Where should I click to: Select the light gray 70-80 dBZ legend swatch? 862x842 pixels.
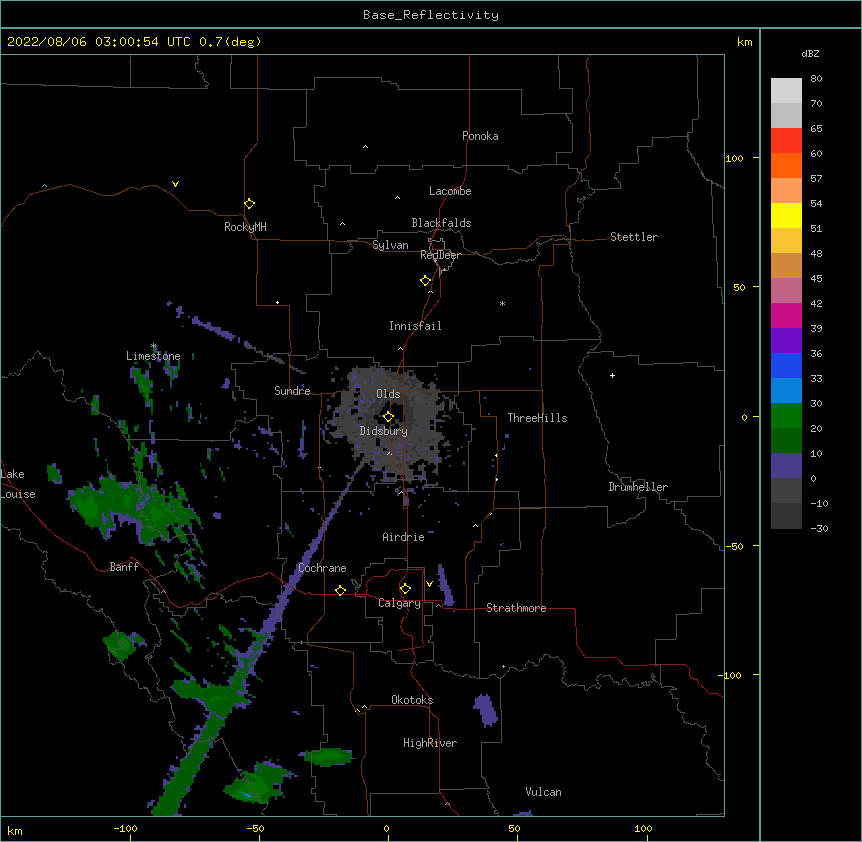[786, 91]
